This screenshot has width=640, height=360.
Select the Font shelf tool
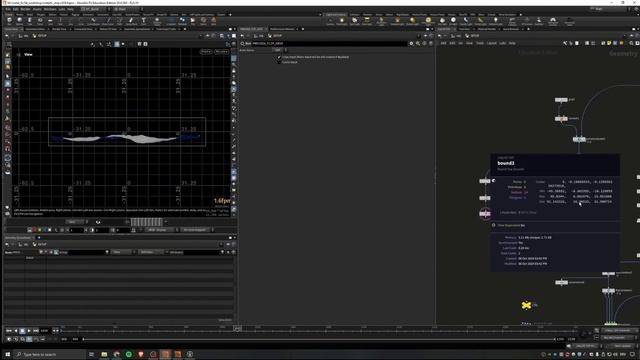tap(143, 21)
